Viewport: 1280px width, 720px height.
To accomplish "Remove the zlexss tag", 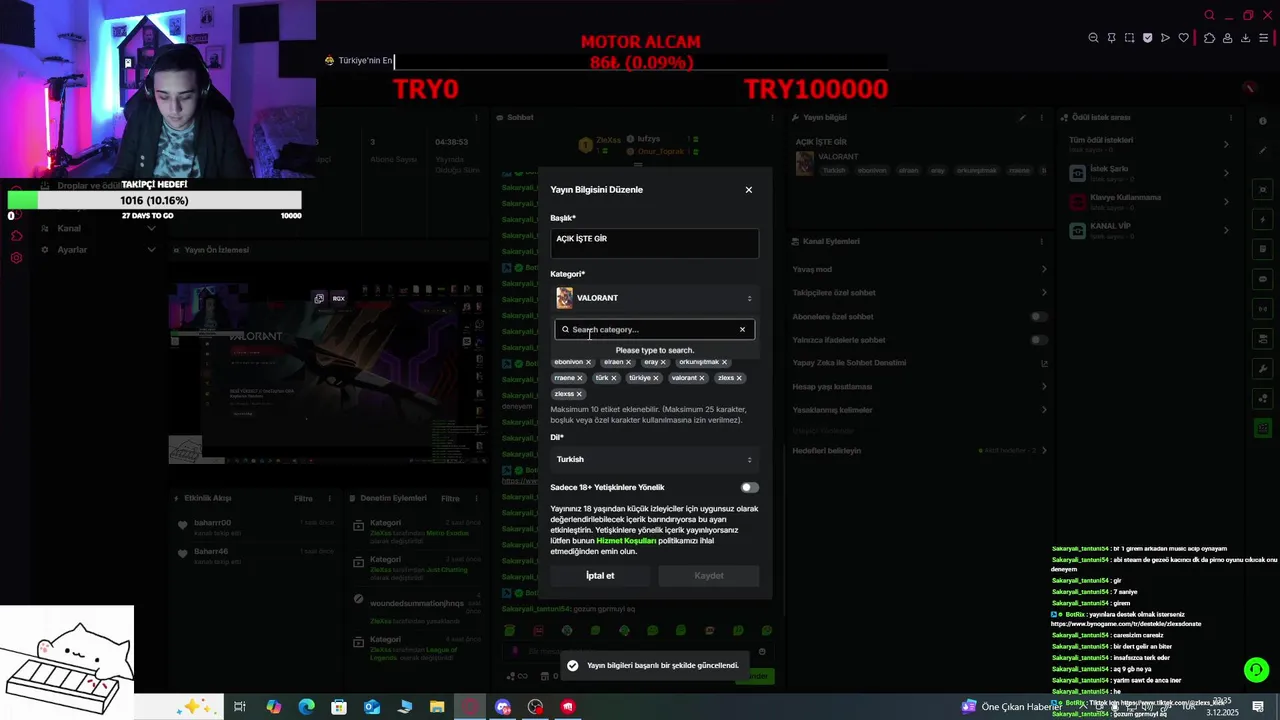I will pos(579,394).
